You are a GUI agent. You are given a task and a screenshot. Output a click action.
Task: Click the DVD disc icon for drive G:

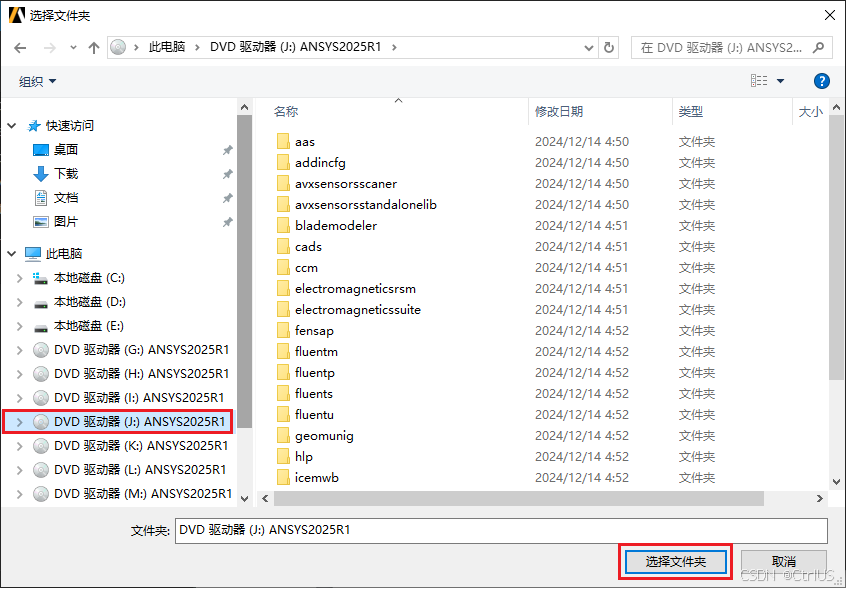click(41, 350)
